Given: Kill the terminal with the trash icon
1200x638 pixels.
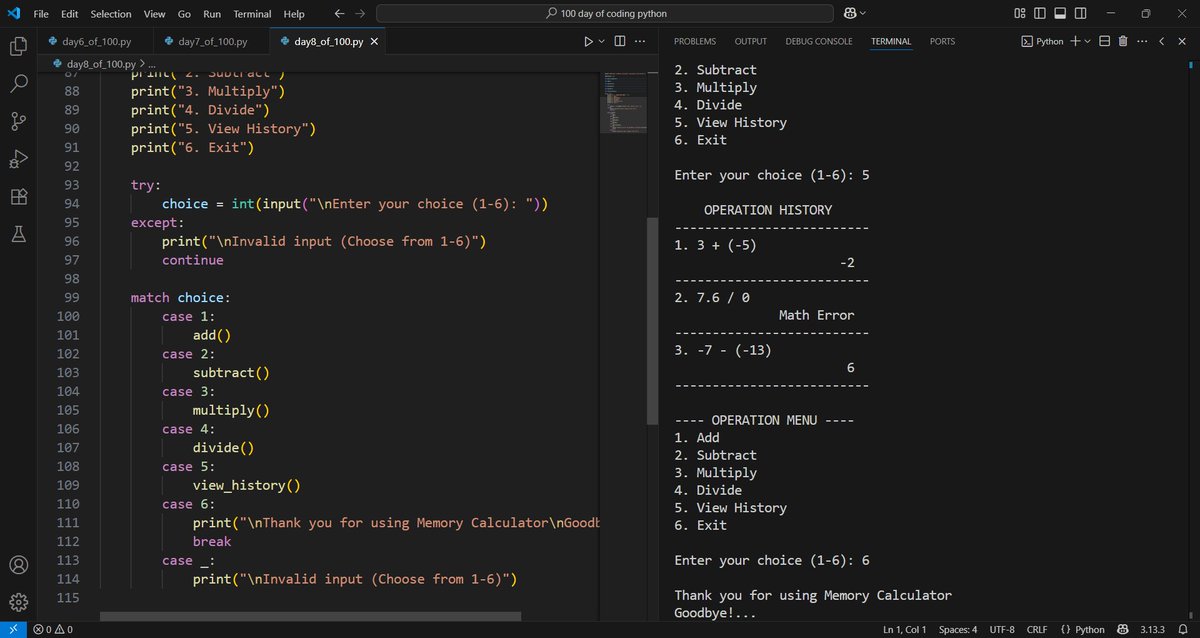Looking at the screenshot, I should pyautogui.click(x=1123, y=41).
